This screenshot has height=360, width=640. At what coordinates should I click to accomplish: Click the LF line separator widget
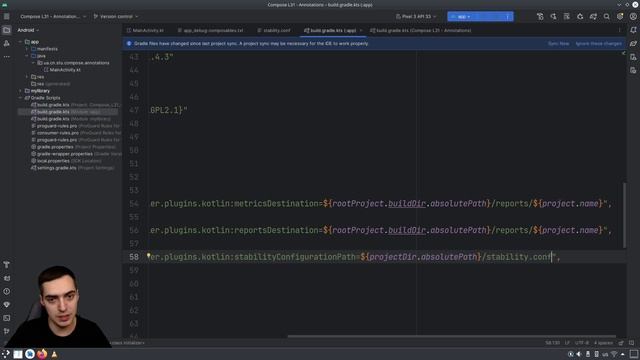point(567,343)
